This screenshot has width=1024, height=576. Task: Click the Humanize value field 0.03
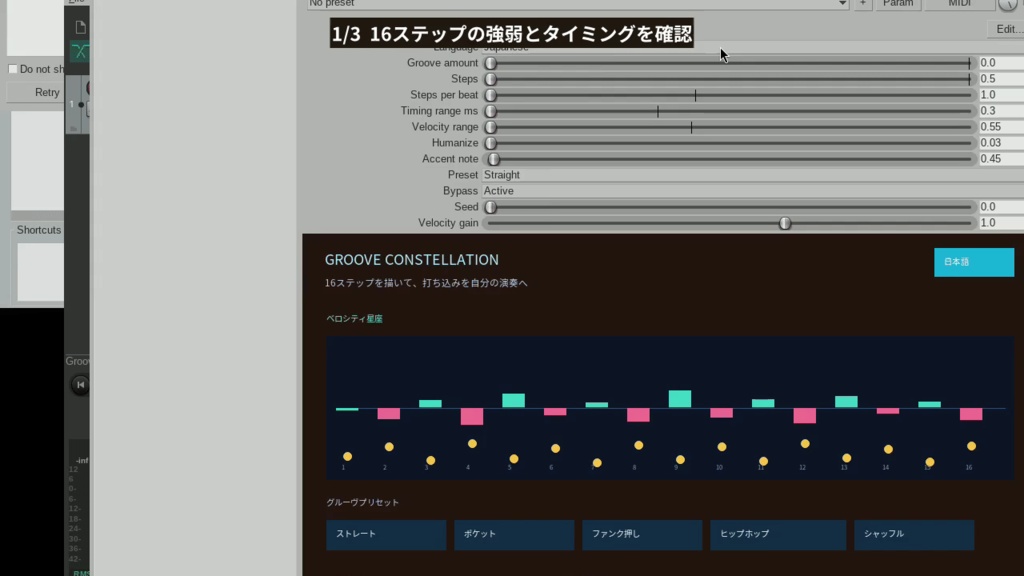pos(1001,143)
